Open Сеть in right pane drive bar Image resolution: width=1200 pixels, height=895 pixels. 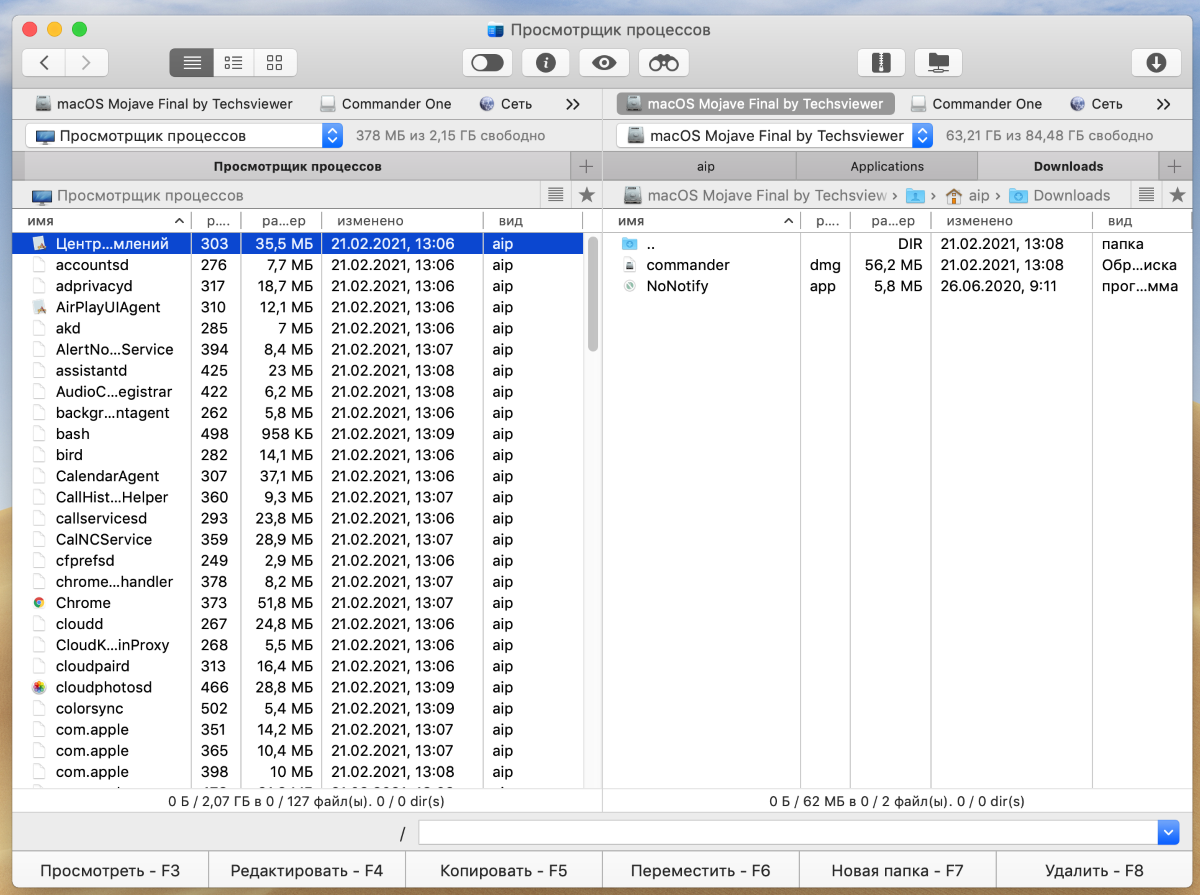(x=1097, y=104)
